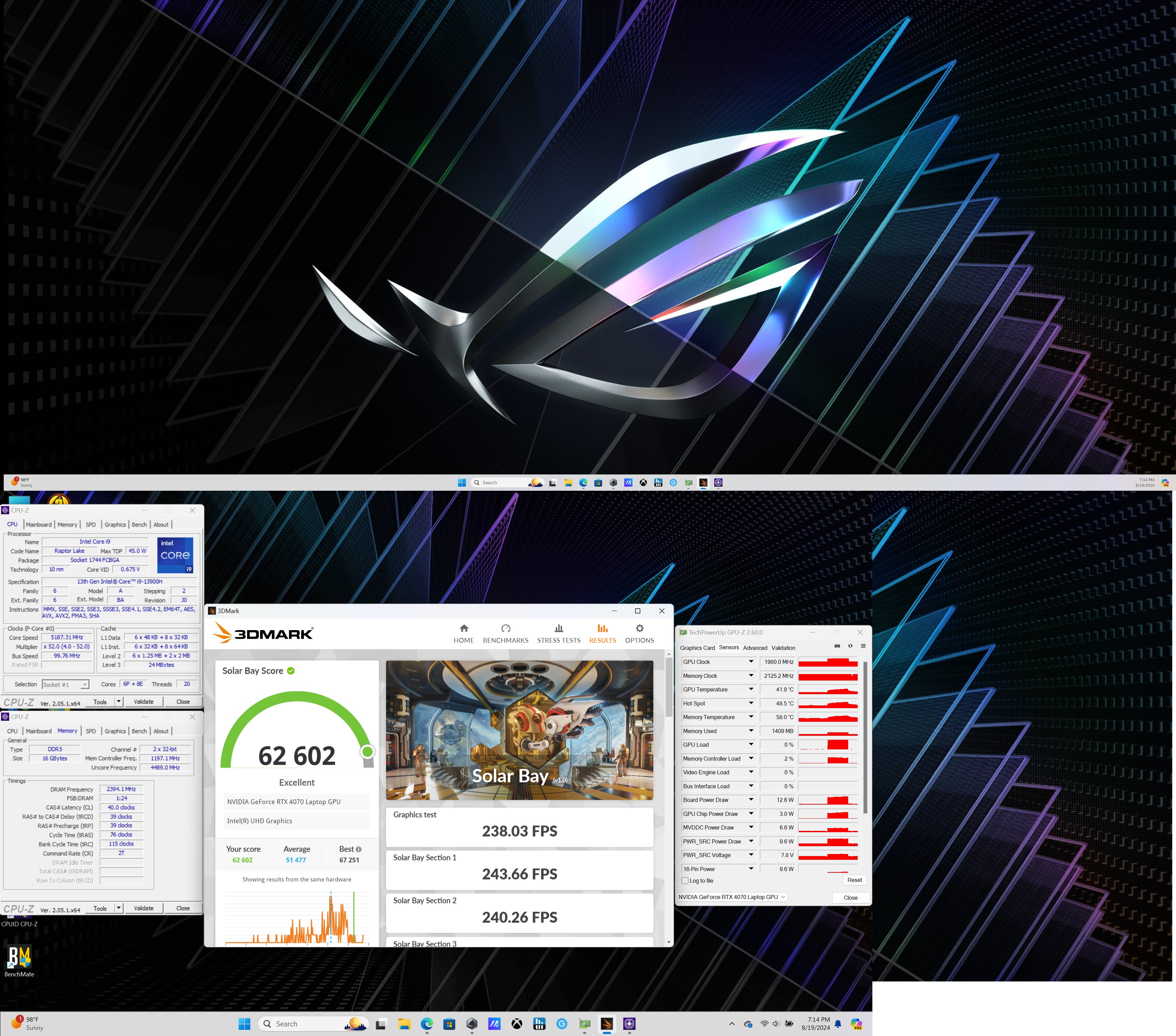Screen dimensions: 1176x1036
Task: Click the CPU-Z icon in the bottom taskbar
Action: [629, 1024]
